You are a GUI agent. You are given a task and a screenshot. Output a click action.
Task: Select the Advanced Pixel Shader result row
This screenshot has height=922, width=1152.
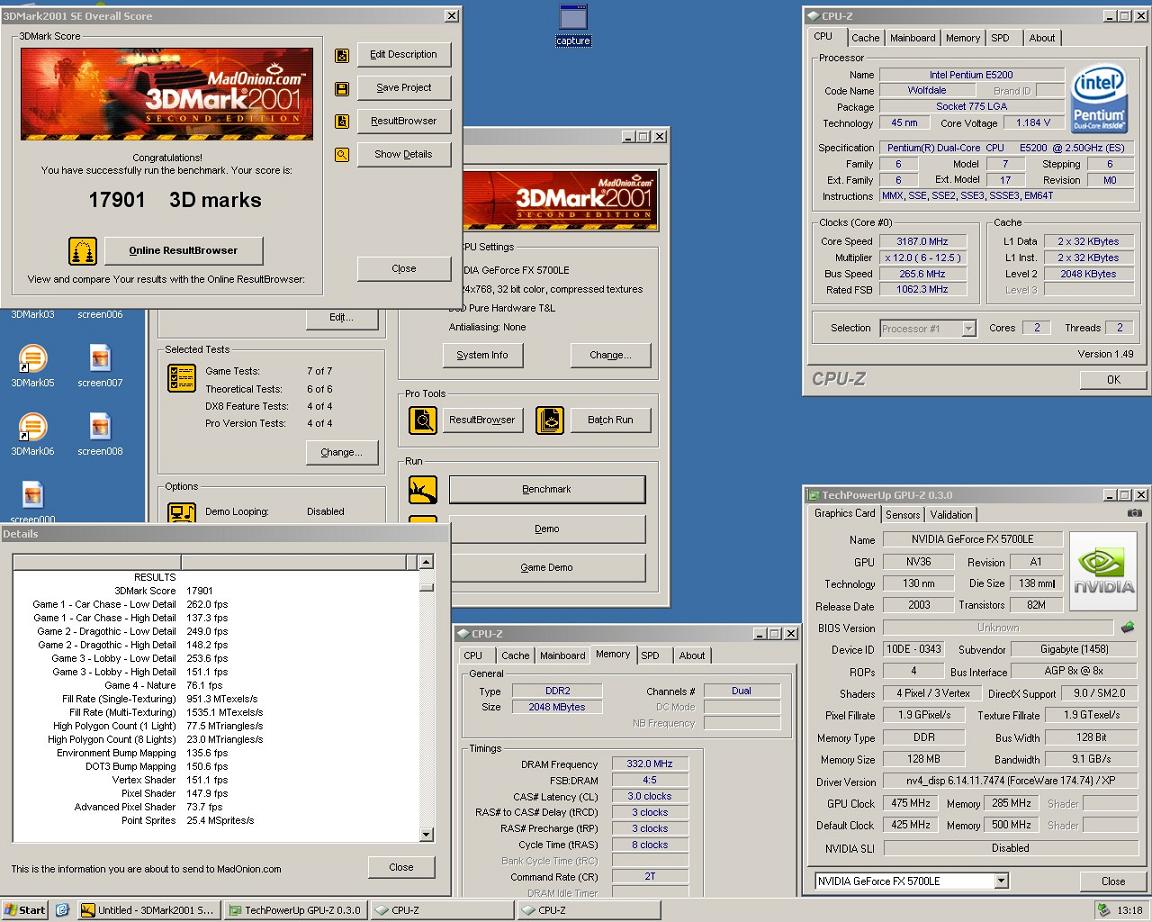pyautogui.click(x=216, y=807)
